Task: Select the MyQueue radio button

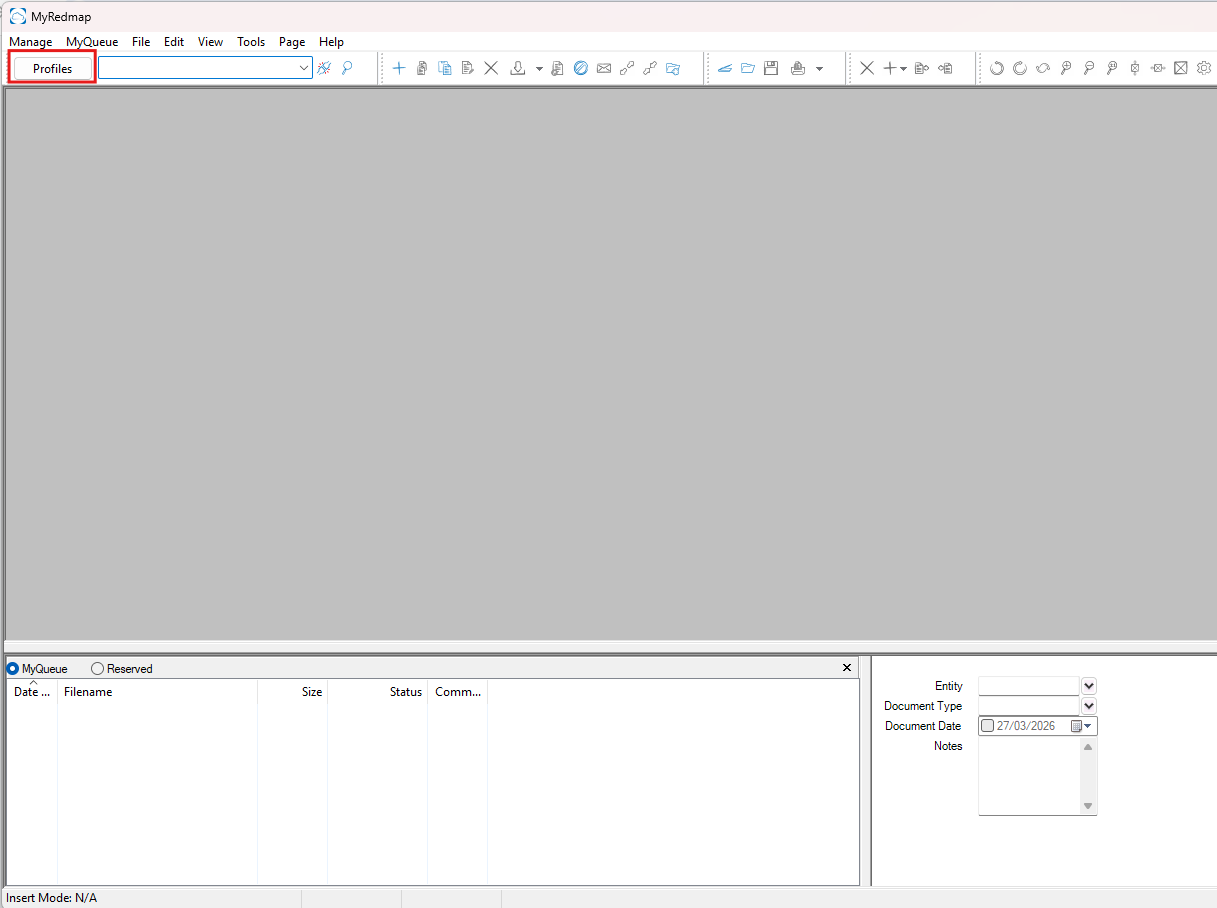Action: pyautogui.click(x=13, y=668)
